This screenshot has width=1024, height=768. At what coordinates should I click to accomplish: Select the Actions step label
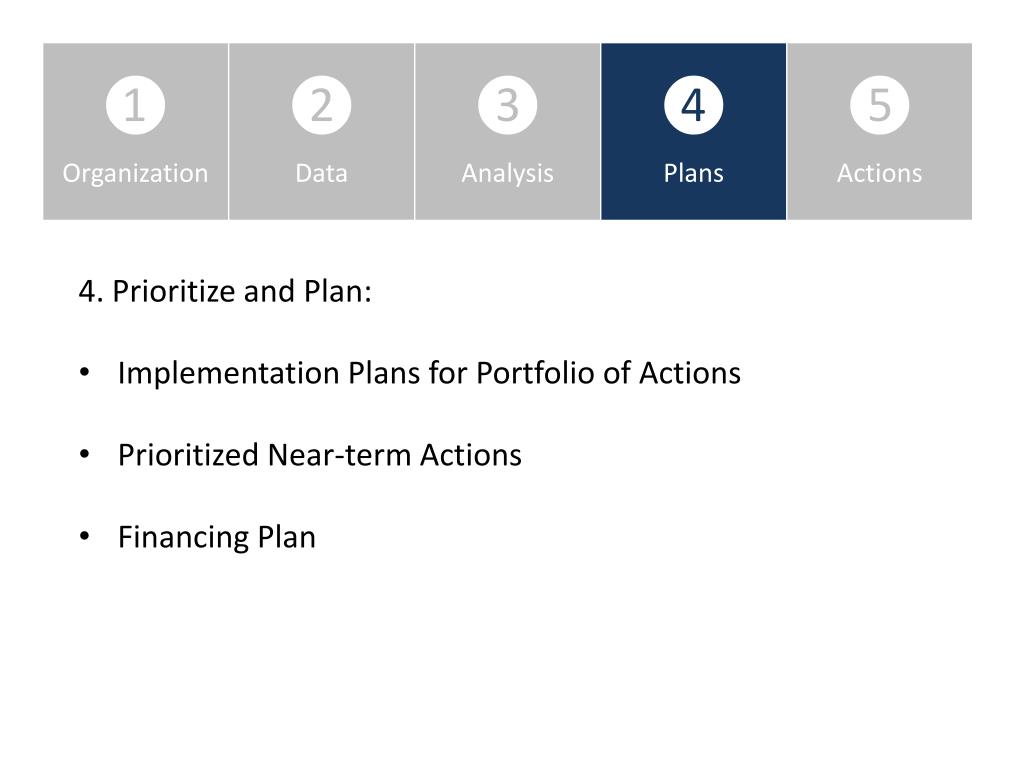pyautogui.click(x=880, y=173)
